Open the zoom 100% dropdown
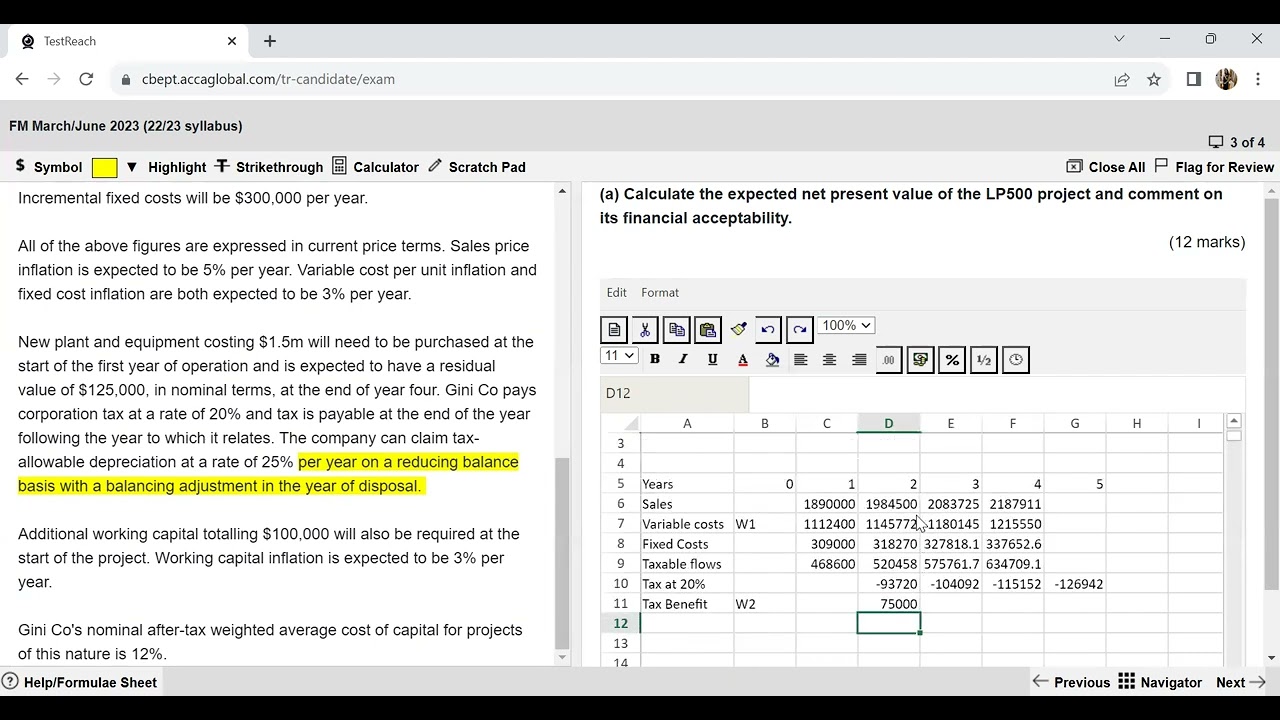The height and width of the screenshot is (720, 1280). tap(846, 325)
